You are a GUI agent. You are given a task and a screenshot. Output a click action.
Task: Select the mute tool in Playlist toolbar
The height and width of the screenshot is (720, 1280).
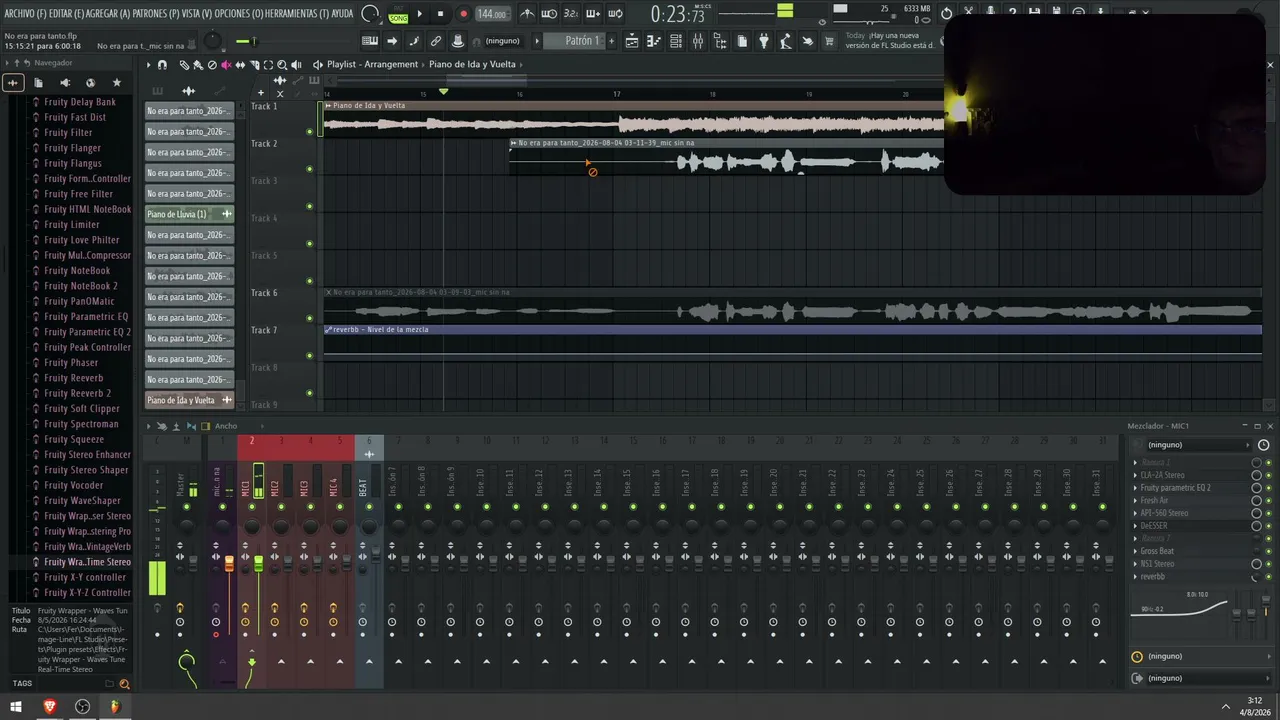tap(226, 65)
